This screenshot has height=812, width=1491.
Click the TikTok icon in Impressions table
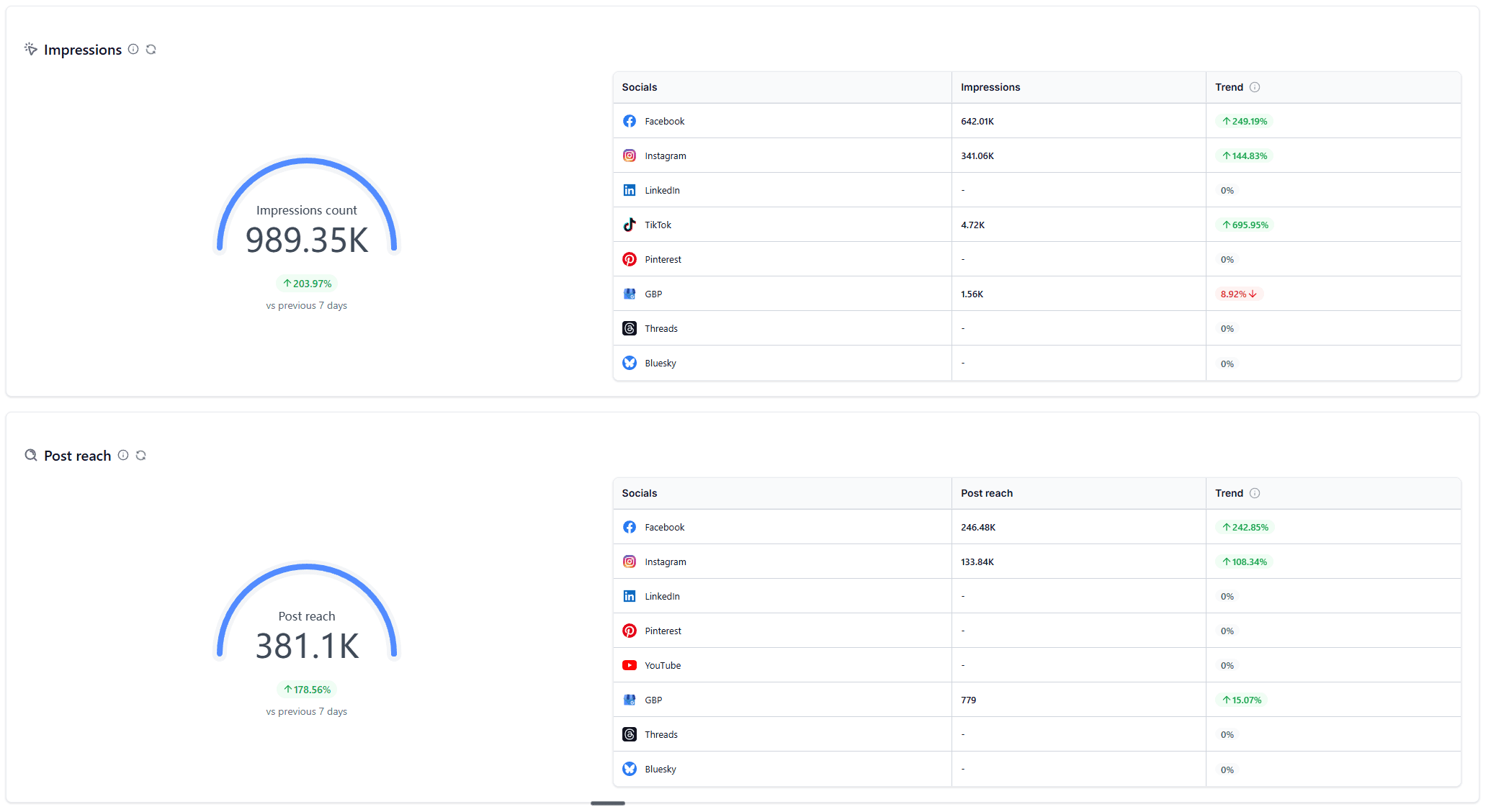tap(630, 225)
